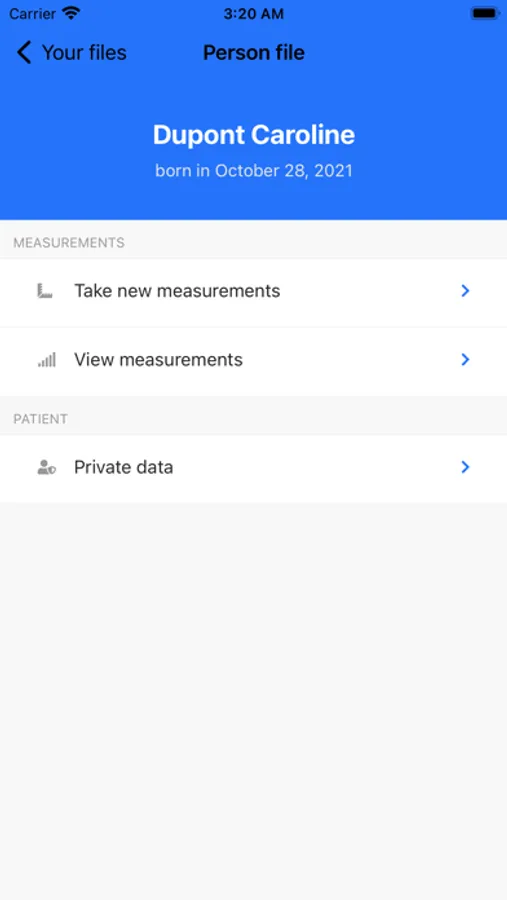This screenshot has height=900, width=507.
Task: Select the View measurements row
Action: tap(253, 362)
